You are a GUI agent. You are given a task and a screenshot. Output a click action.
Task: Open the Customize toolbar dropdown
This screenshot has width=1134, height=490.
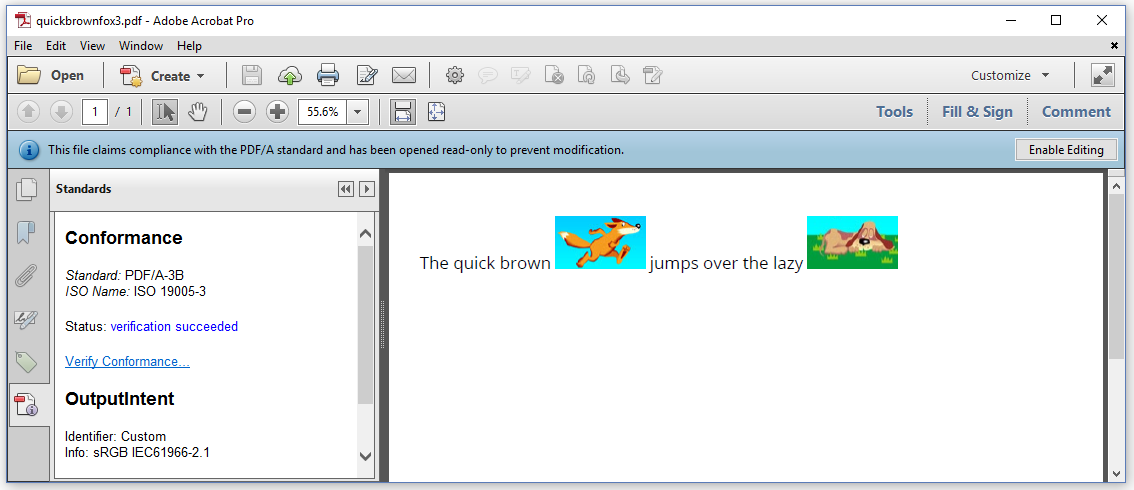pyautogui.click(x=1010, y=75)
